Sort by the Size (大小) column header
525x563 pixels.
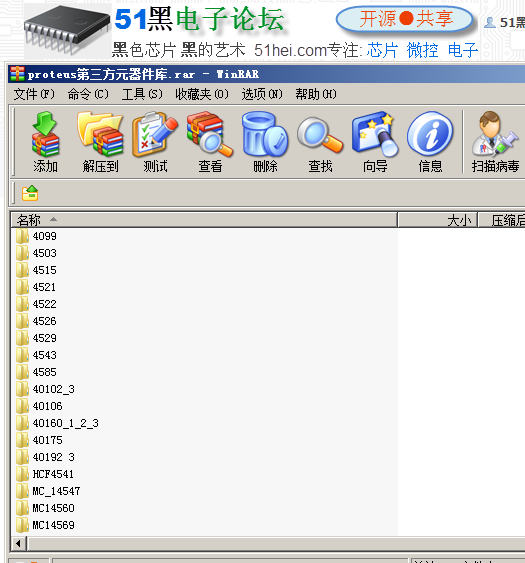(x=437, y=220)
